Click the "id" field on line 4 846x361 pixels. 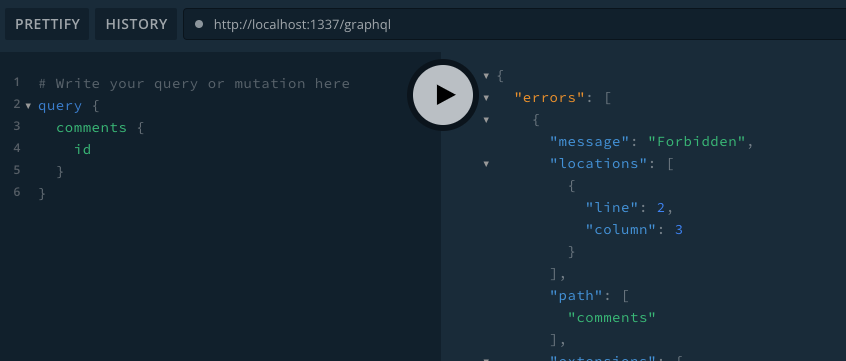click(83, 149)
